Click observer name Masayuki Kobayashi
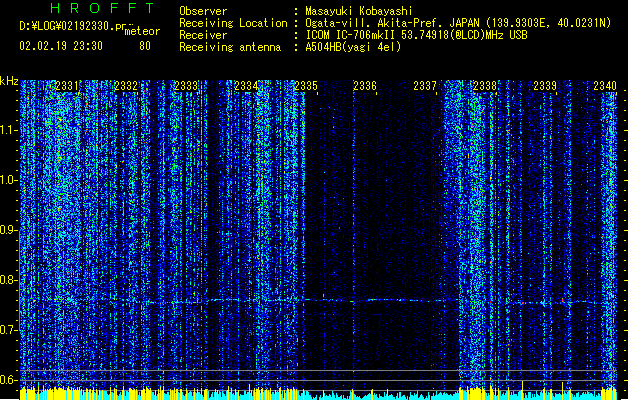 point(359,11)
